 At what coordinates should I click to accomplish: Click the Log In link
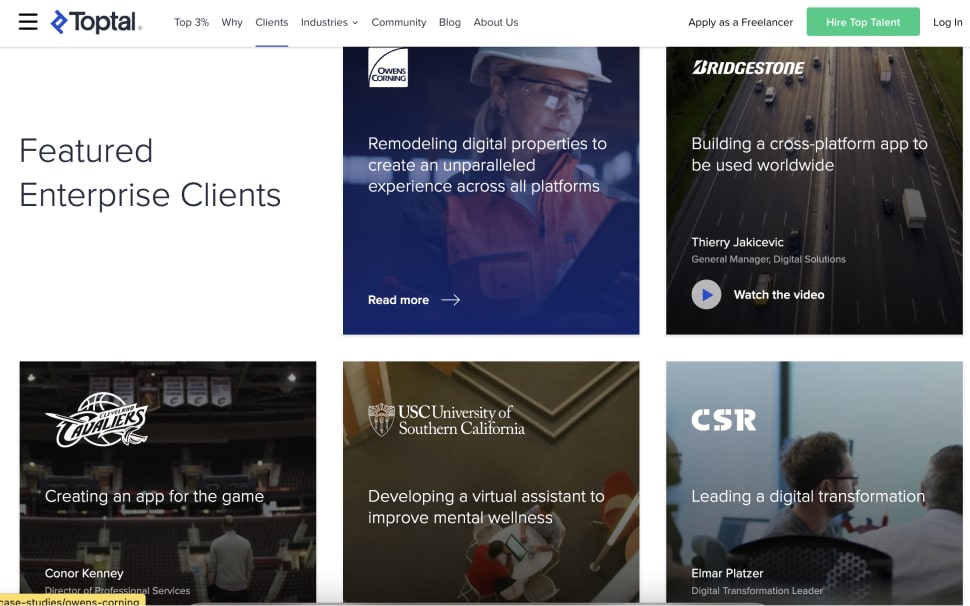click(948, 22)
